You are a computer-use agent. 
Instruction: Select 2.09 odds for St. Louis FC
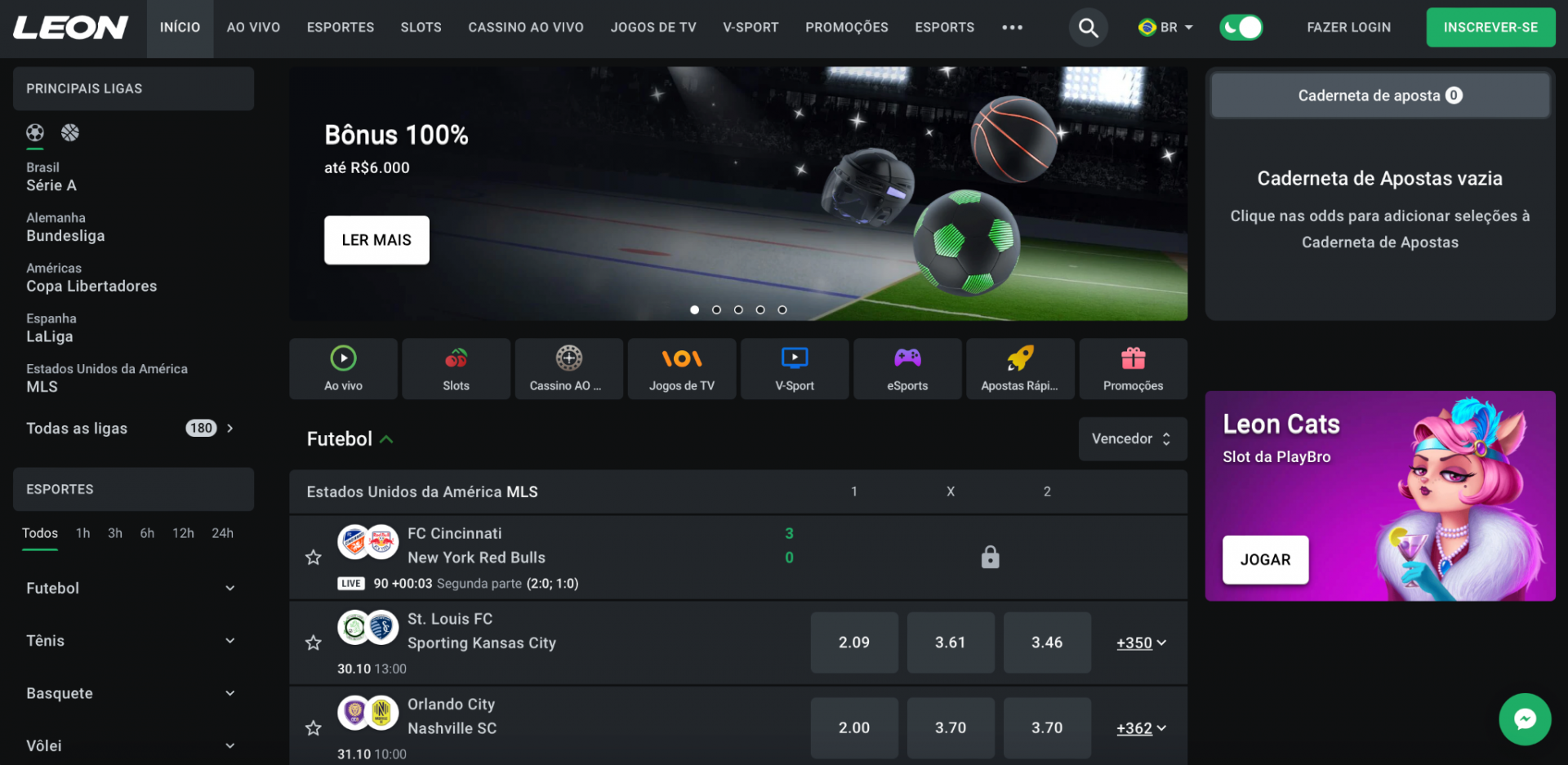click(x=854, y=643)
